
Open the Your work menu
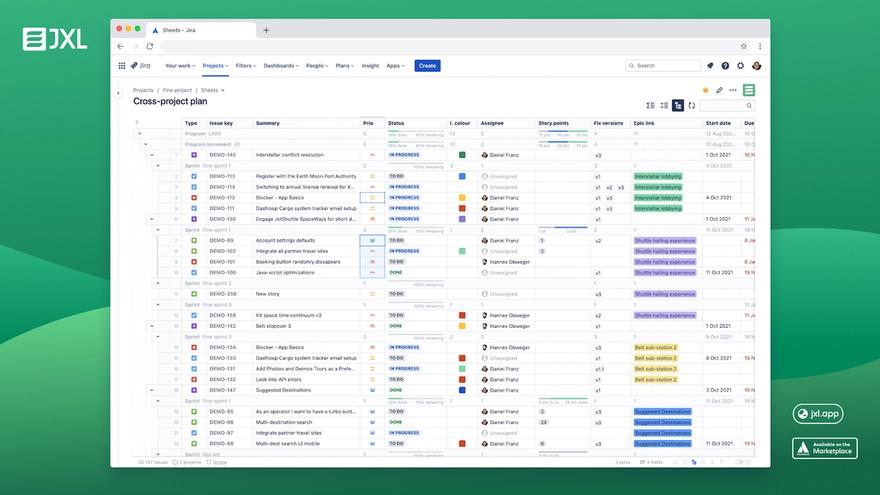coord(180,66)
